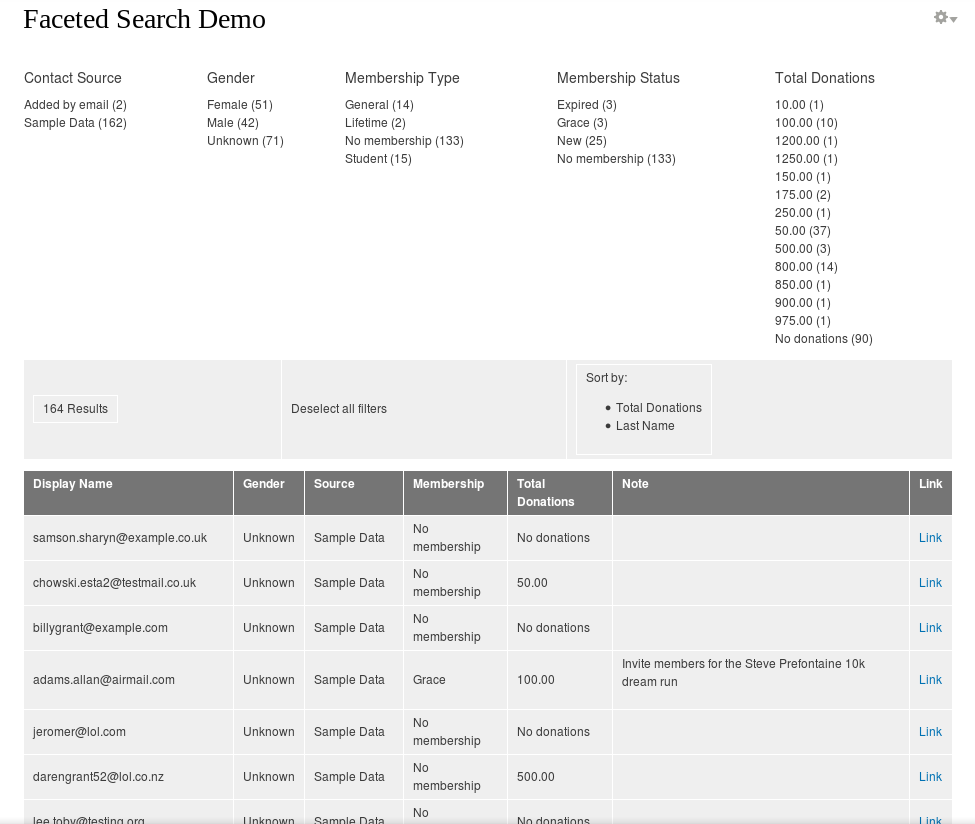The height and width of the screenshot is (824, 975).
Task: Filter by Male gender
Action: point(232,123)
